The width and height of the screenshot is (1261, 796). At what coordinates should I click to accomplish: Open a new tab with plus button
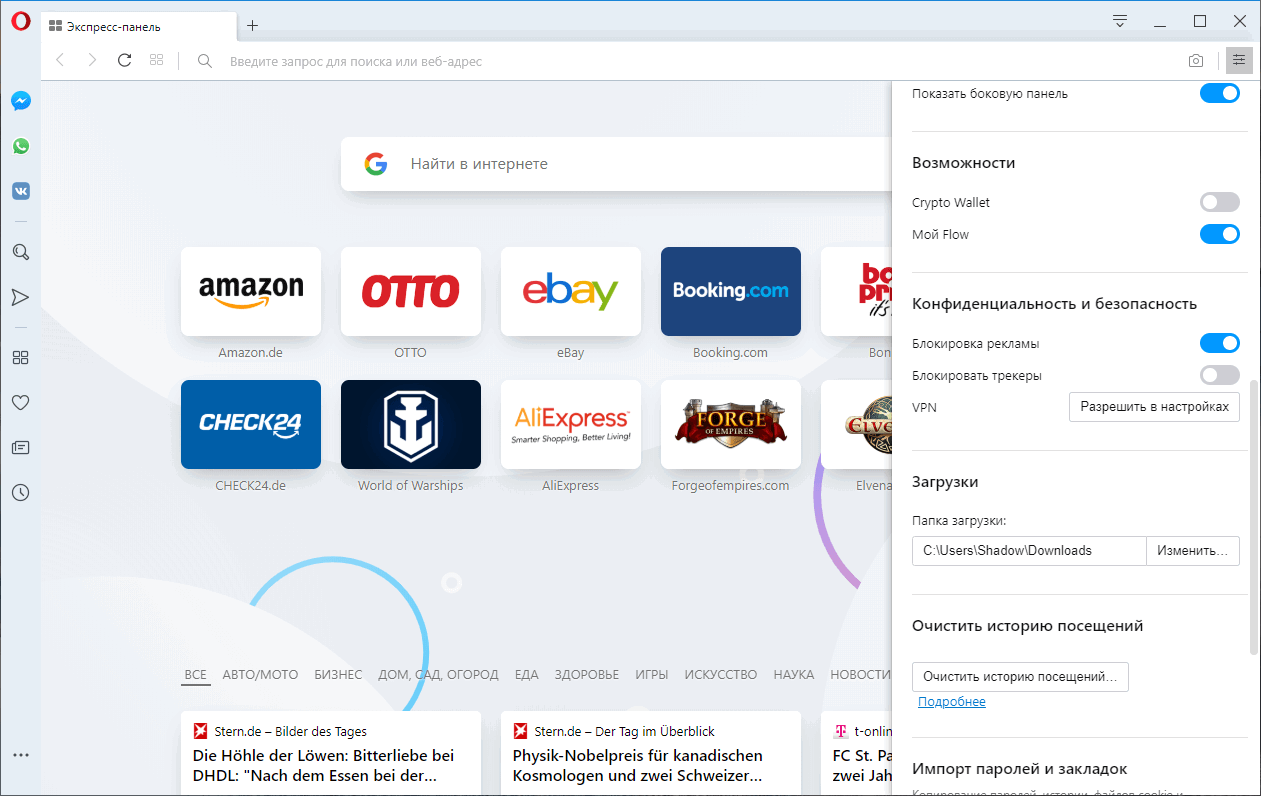(x=252, y=26)
